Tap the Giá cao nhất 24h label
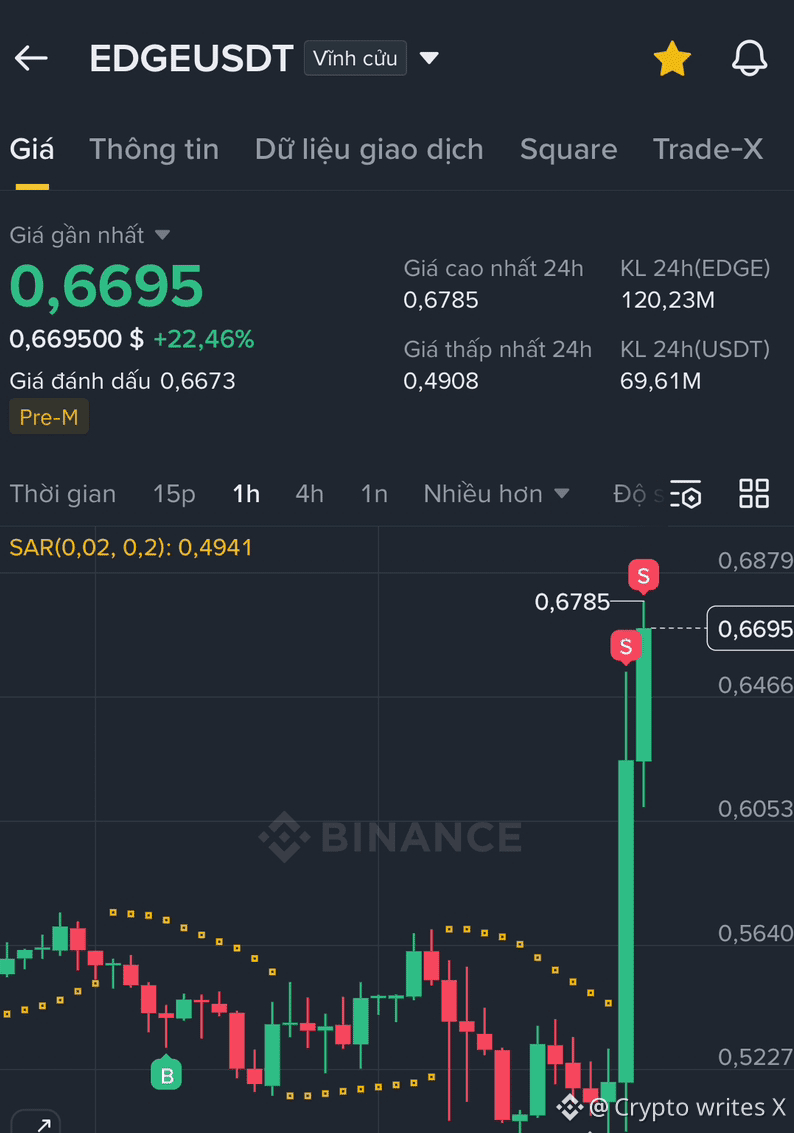Viewport: 794px width, 1133px height. (493, 269)
